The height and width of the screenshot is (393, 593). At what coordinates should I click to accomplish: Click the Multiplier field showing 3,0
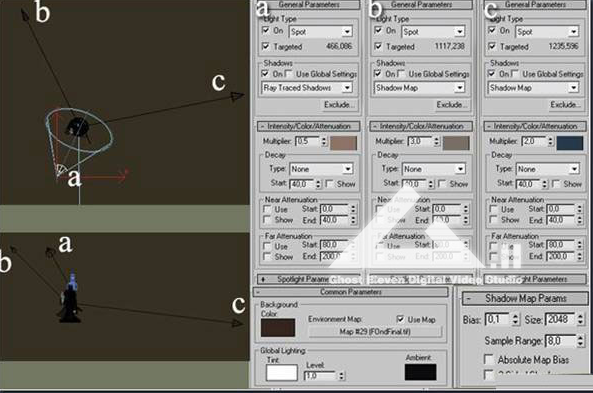point(421,141)
